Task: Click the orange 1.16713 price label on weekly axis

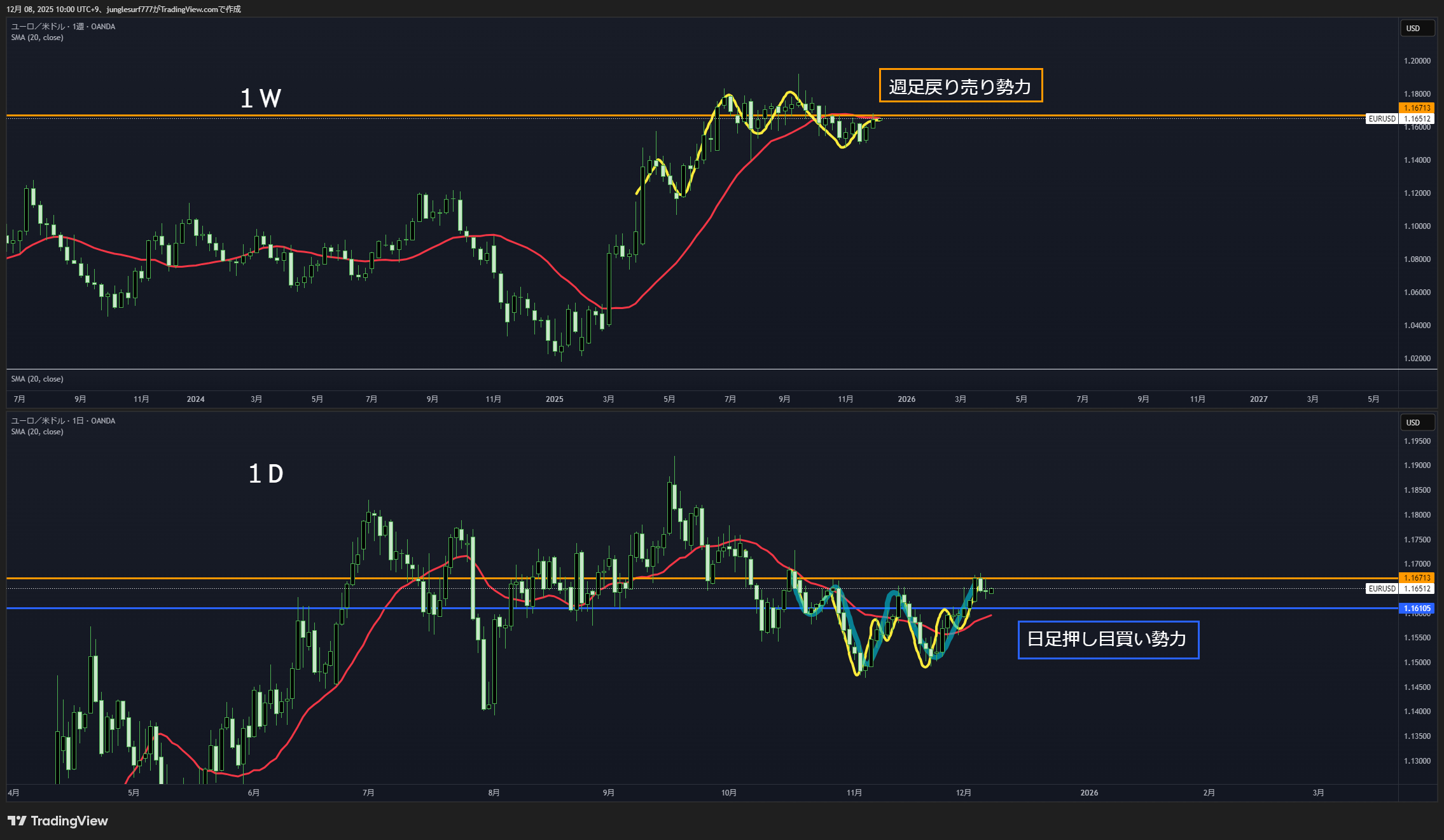Action: coord(1417,108)
